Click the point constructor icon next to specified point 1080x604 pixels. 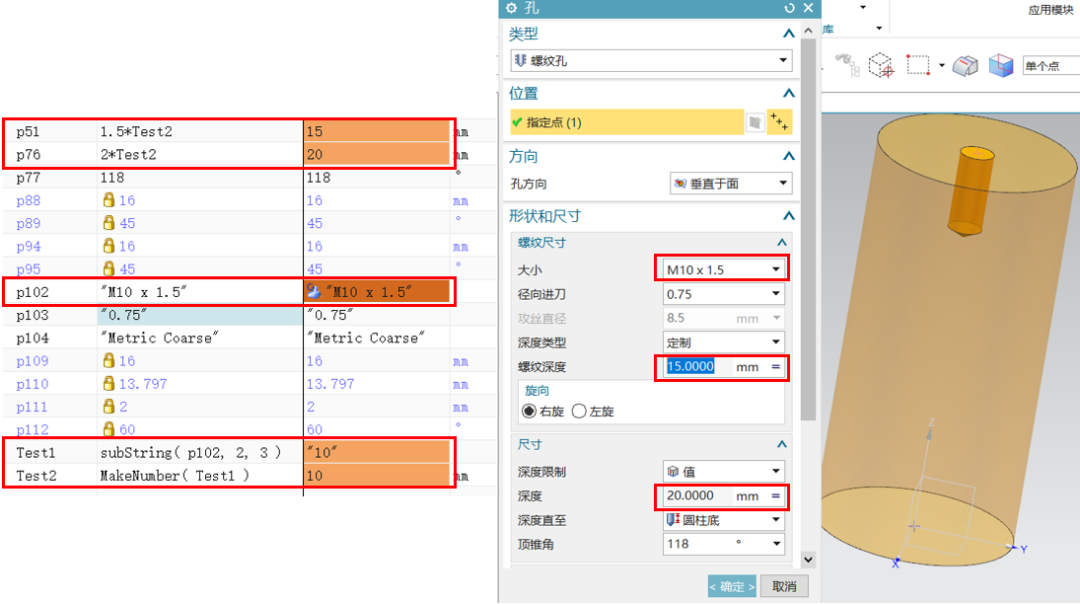pyautogui.click(x=779, y=123)
